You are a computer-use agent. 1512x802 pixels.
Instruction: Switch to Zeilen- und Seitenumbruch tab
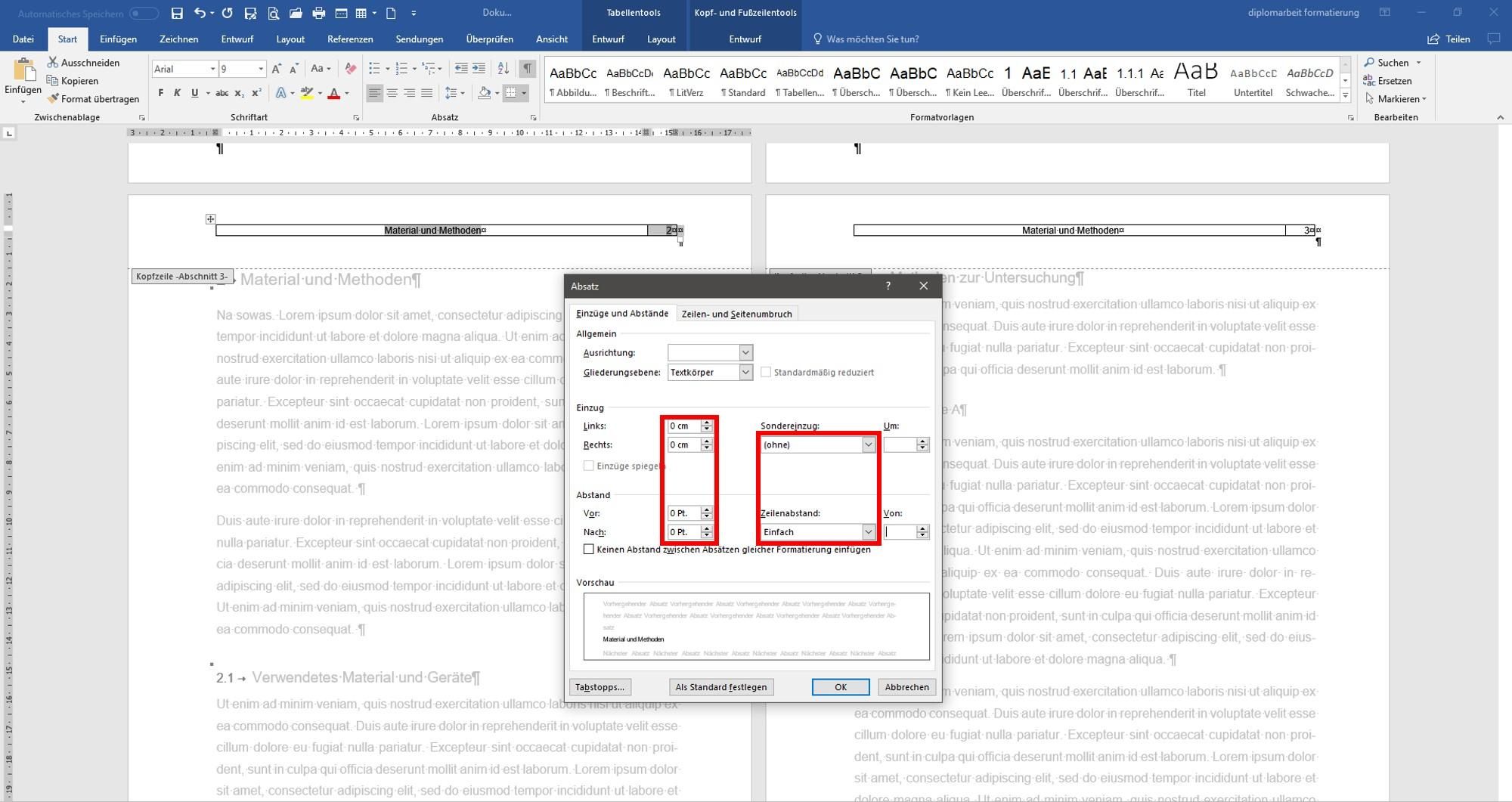pos(736,314)
